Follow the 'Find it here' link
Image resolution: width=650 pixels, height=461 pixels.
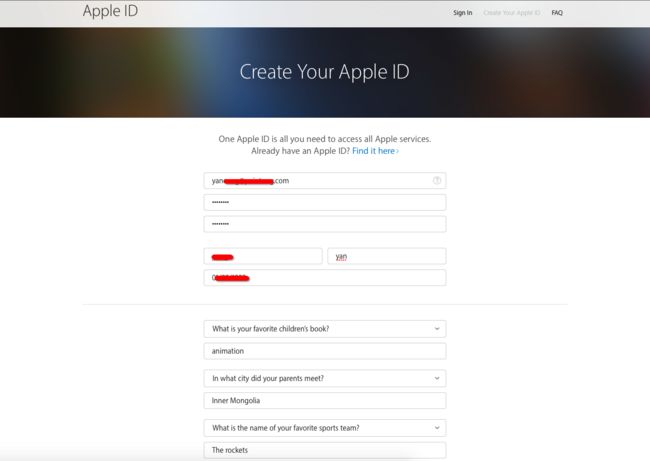pos(375,151)
